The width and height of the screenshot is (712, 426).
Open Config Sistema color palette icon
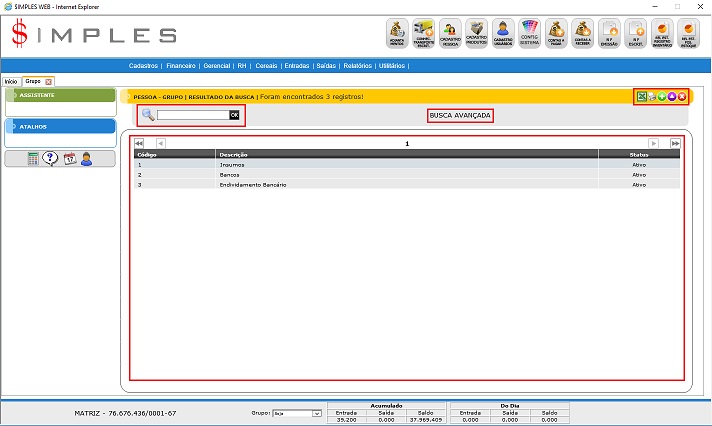(530, 33)
